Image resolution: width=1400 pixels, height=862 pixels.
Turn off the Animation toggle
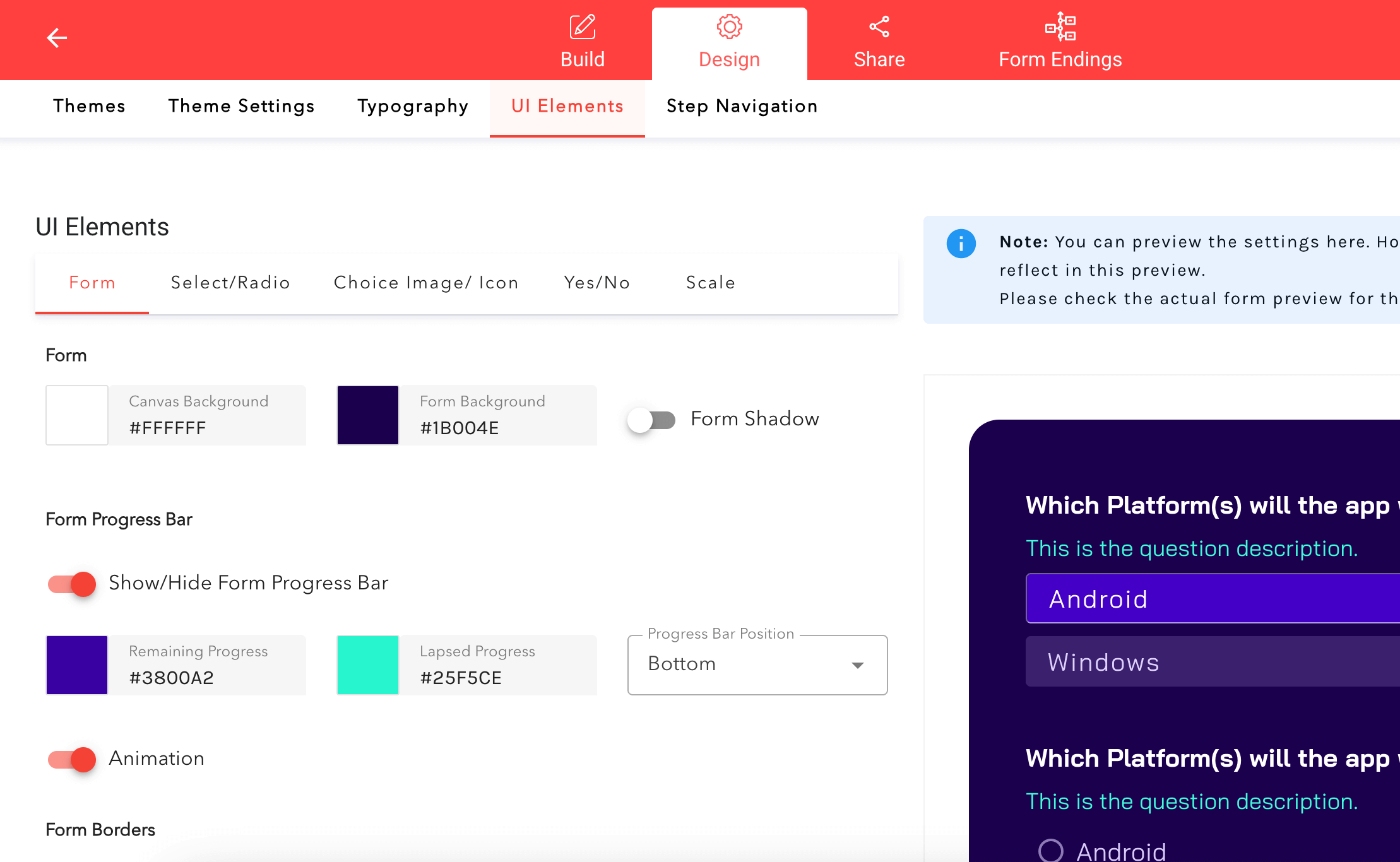[72, 759]
